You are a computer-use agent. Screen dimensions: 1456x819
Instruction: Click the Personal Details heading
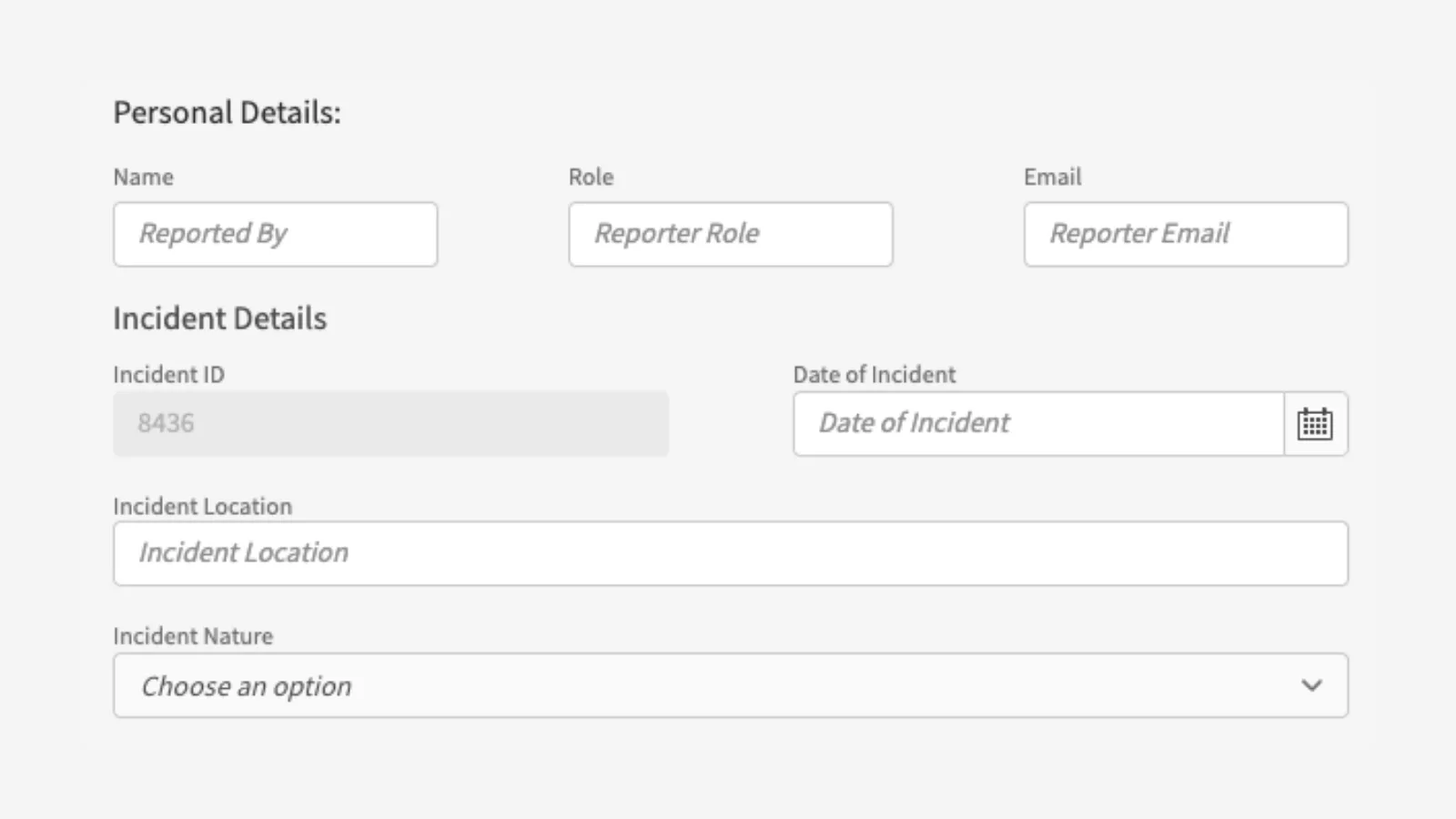[x=227, y=113]
